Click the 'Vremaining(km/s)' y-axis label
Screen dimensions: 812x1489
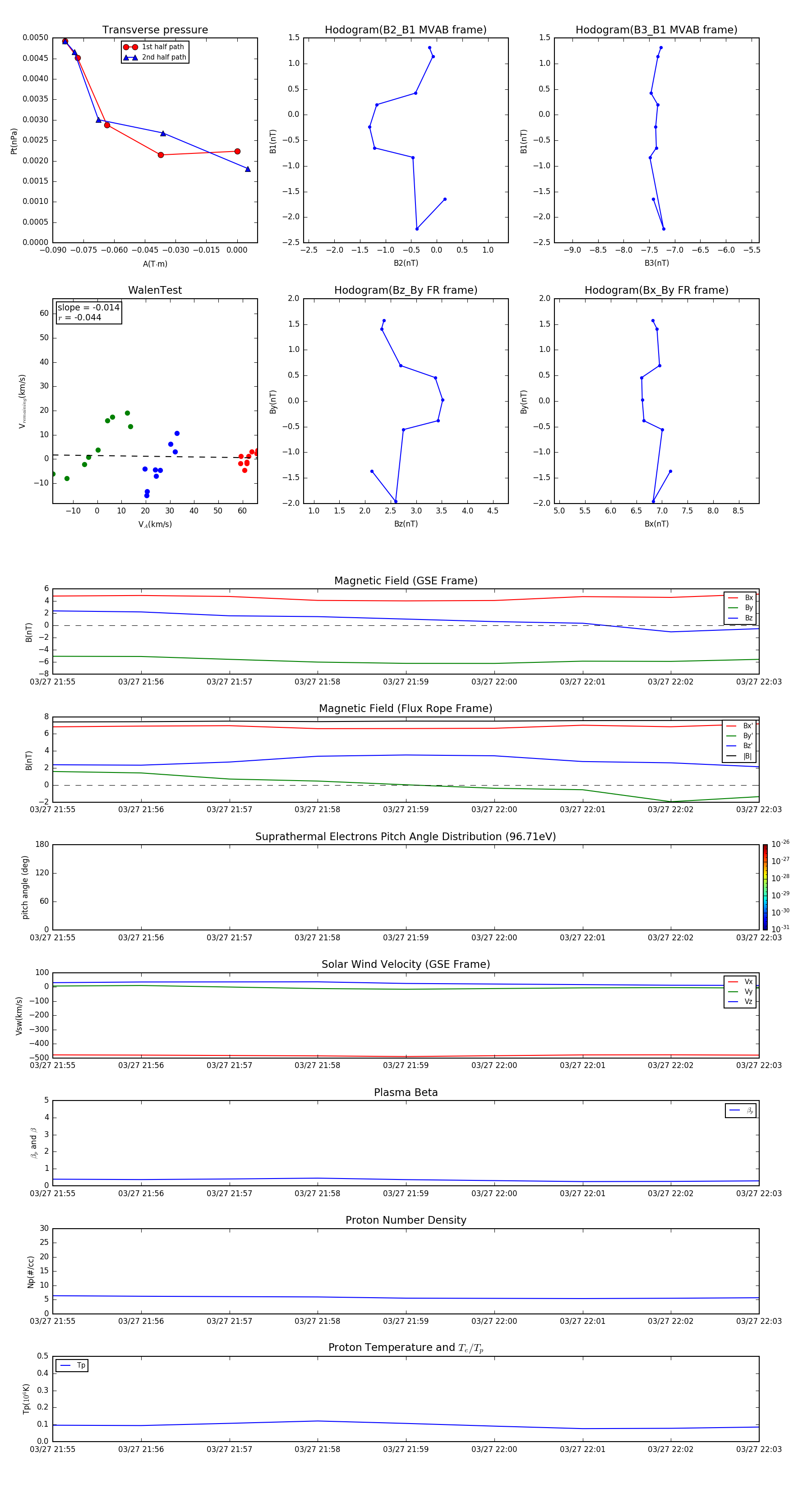pyautogui.click(x=22, y=401)
